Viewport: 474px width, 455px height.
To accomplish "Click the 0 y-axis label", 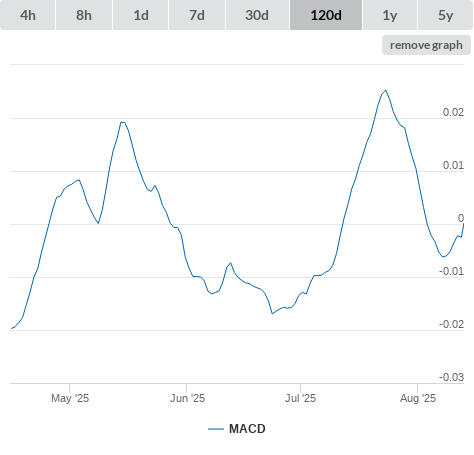I will coord(461,218).
